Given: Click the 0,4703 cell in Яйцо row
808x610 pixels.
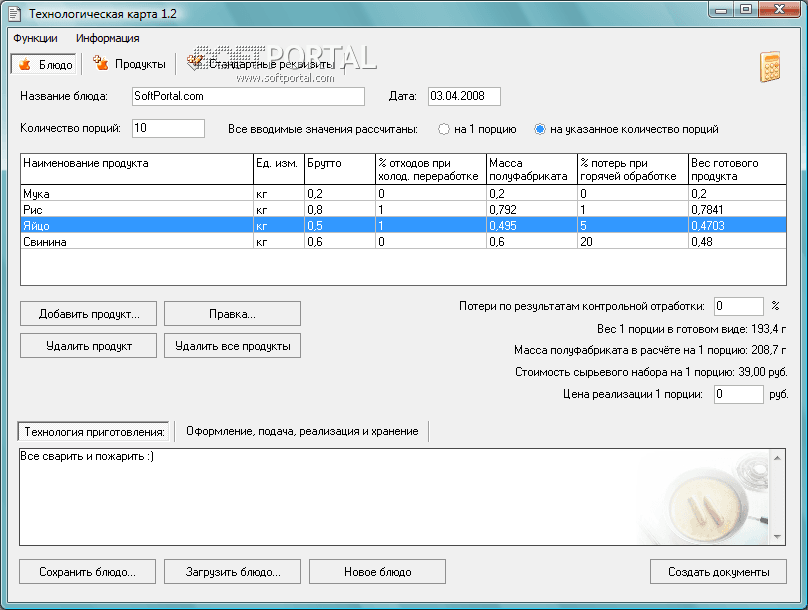Looking at the screenshot, I should tap(737, 226).
